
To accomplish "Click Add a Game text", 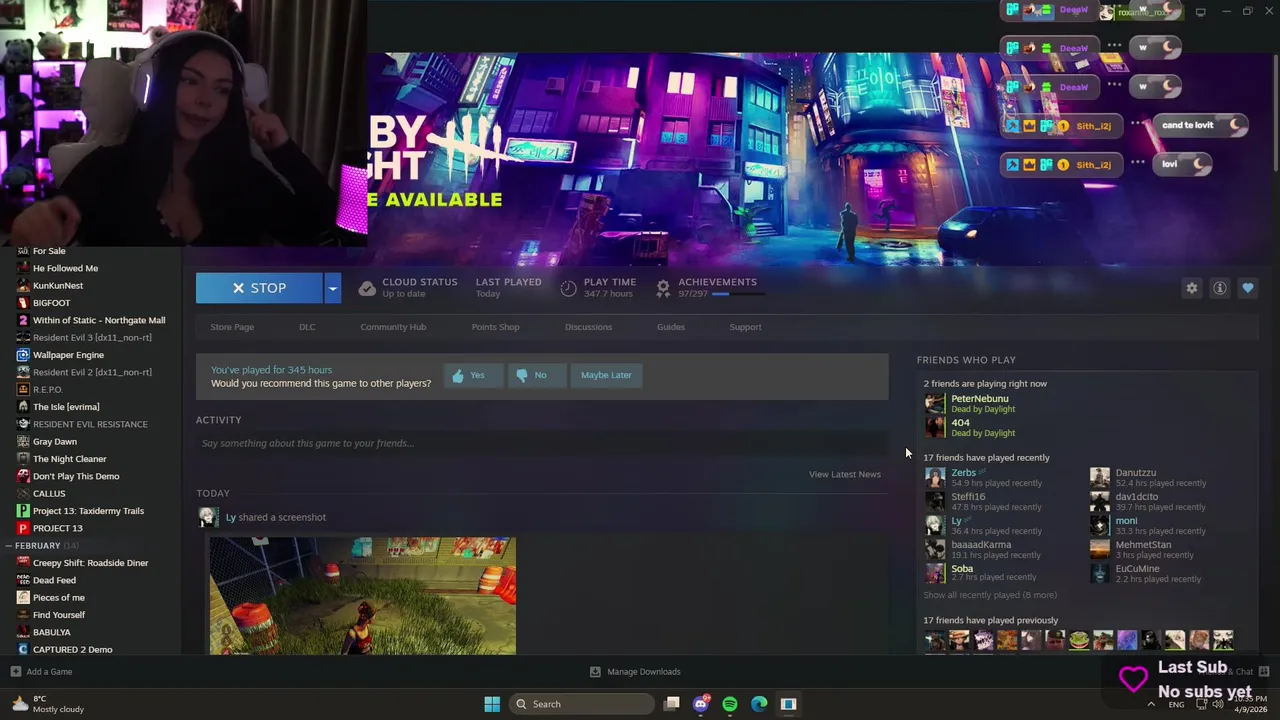I will (49, 672).
